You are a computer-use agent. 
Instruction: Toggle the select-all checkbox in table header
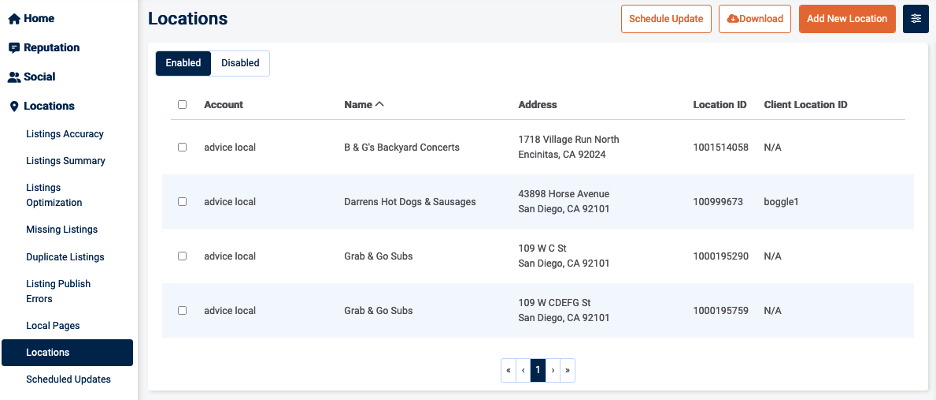click(x=182, y=104)
